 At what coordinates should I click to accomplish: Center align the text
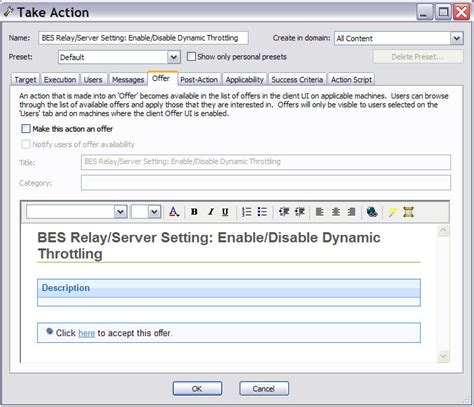336,212
